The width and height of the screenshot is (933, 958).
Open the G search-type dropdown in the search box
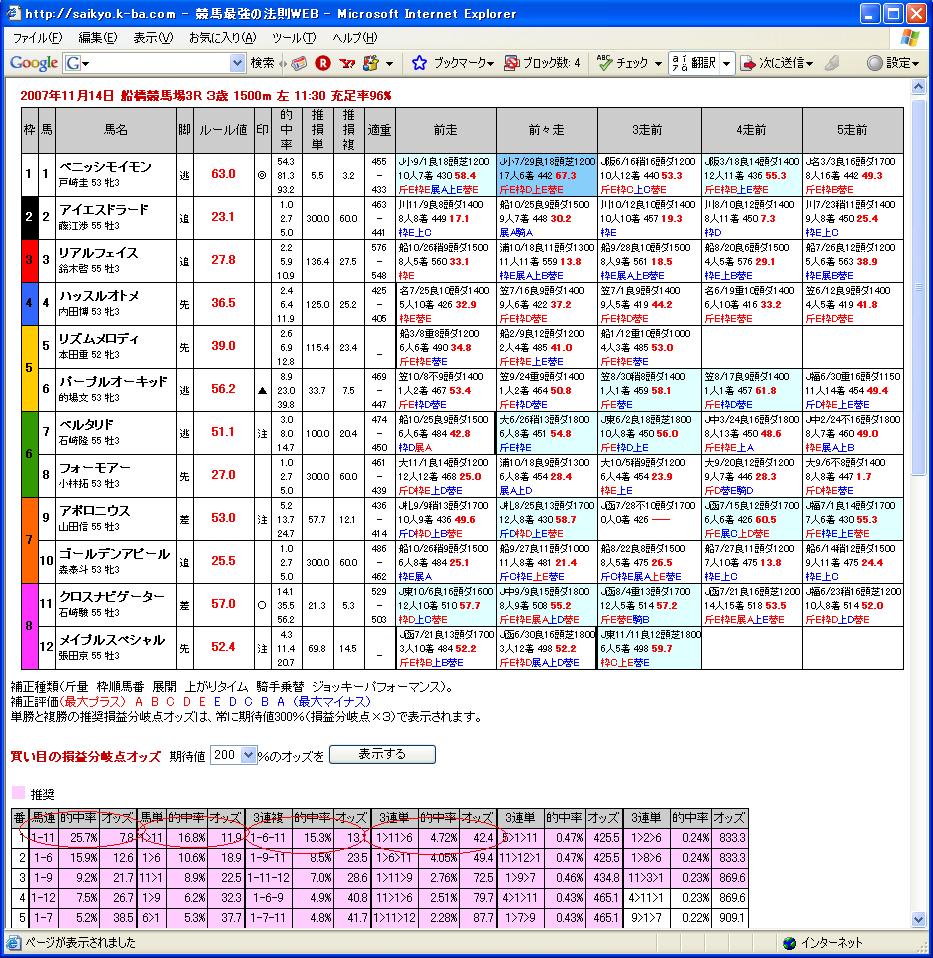[78, 63]
